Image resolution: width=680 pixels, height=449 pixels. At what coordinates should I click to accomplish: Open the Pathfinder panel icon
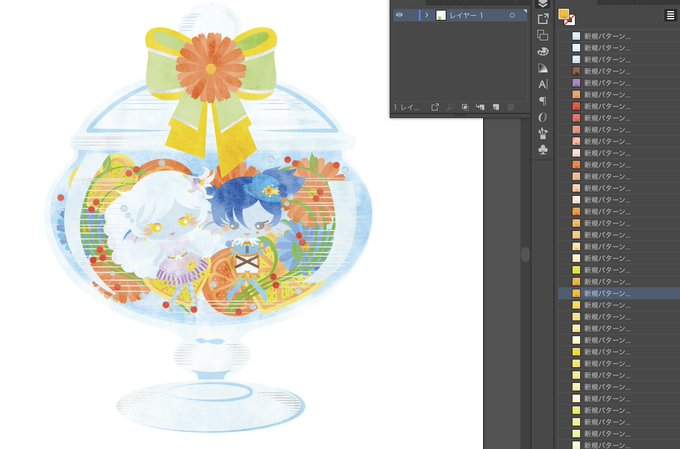543,35
